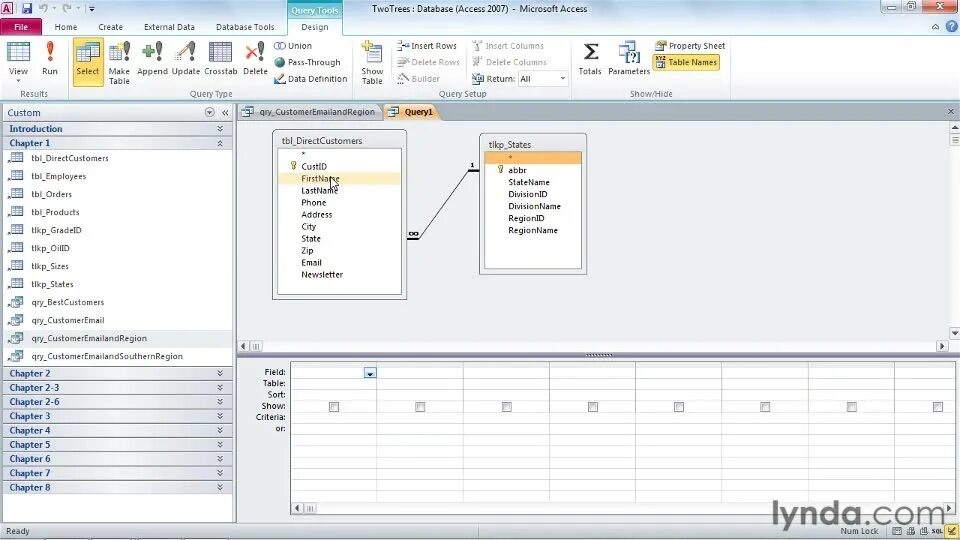Select StateName field in tlkp_States

(x=528, y=182)
